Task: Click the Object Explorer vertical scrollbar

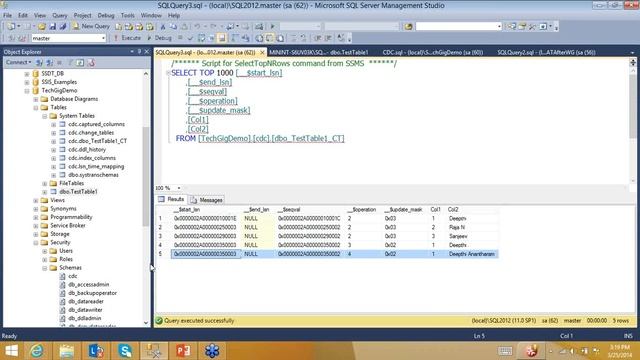Action: 146,176
